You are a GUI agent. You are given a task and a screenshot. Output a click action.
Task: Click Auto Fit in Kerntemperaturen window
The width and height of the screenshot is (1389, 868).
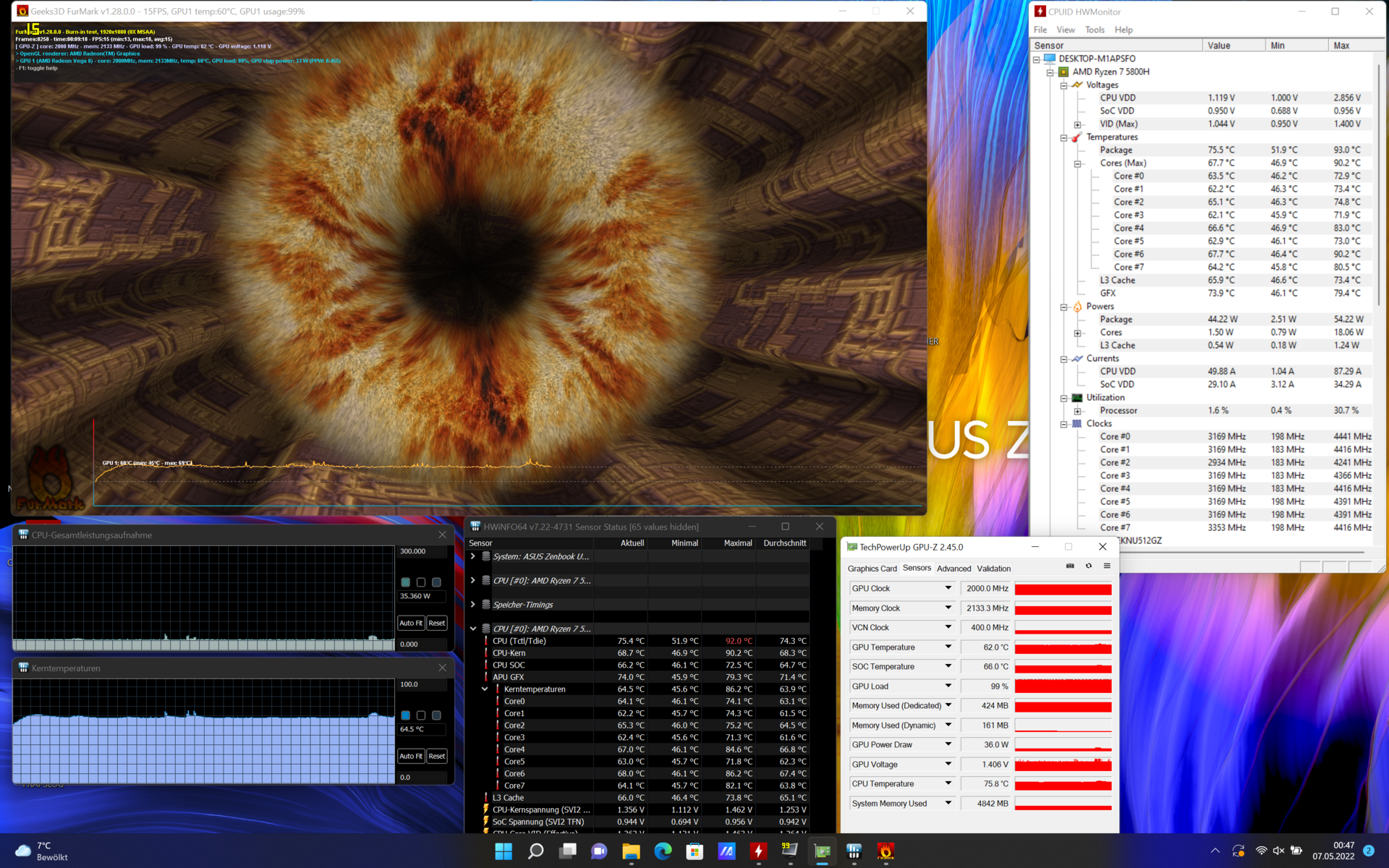(410, 756)
